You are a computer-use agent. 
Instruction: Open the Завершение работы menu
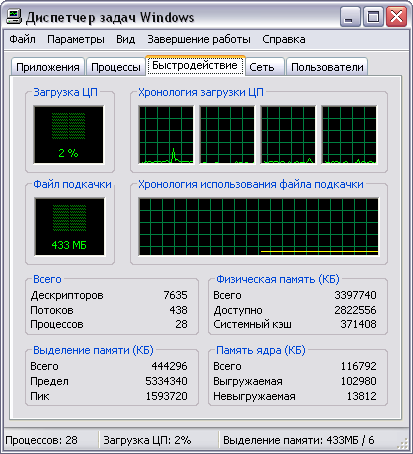click(199, 39)
